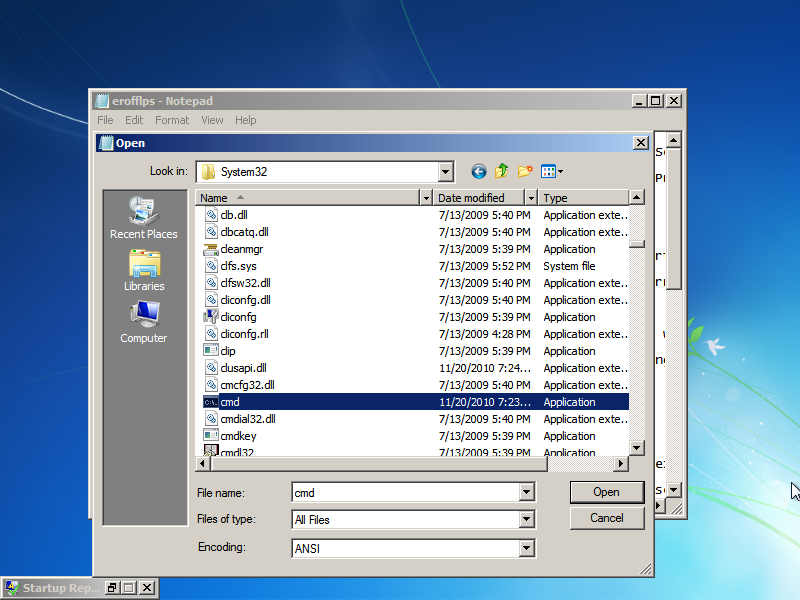This screenshot has height=600, width=800.
Task: Click the Startup Repair taskbar icon
Action: 13,588
